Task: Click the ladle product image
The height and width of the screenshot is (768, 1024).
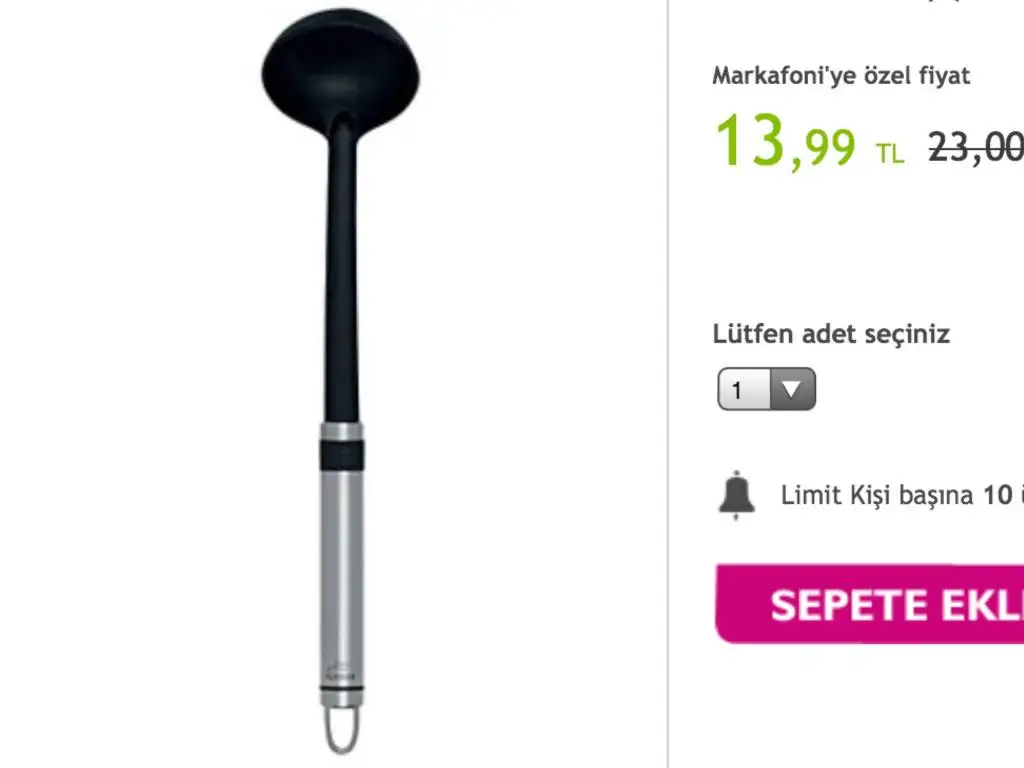Action: coord(341,381)
